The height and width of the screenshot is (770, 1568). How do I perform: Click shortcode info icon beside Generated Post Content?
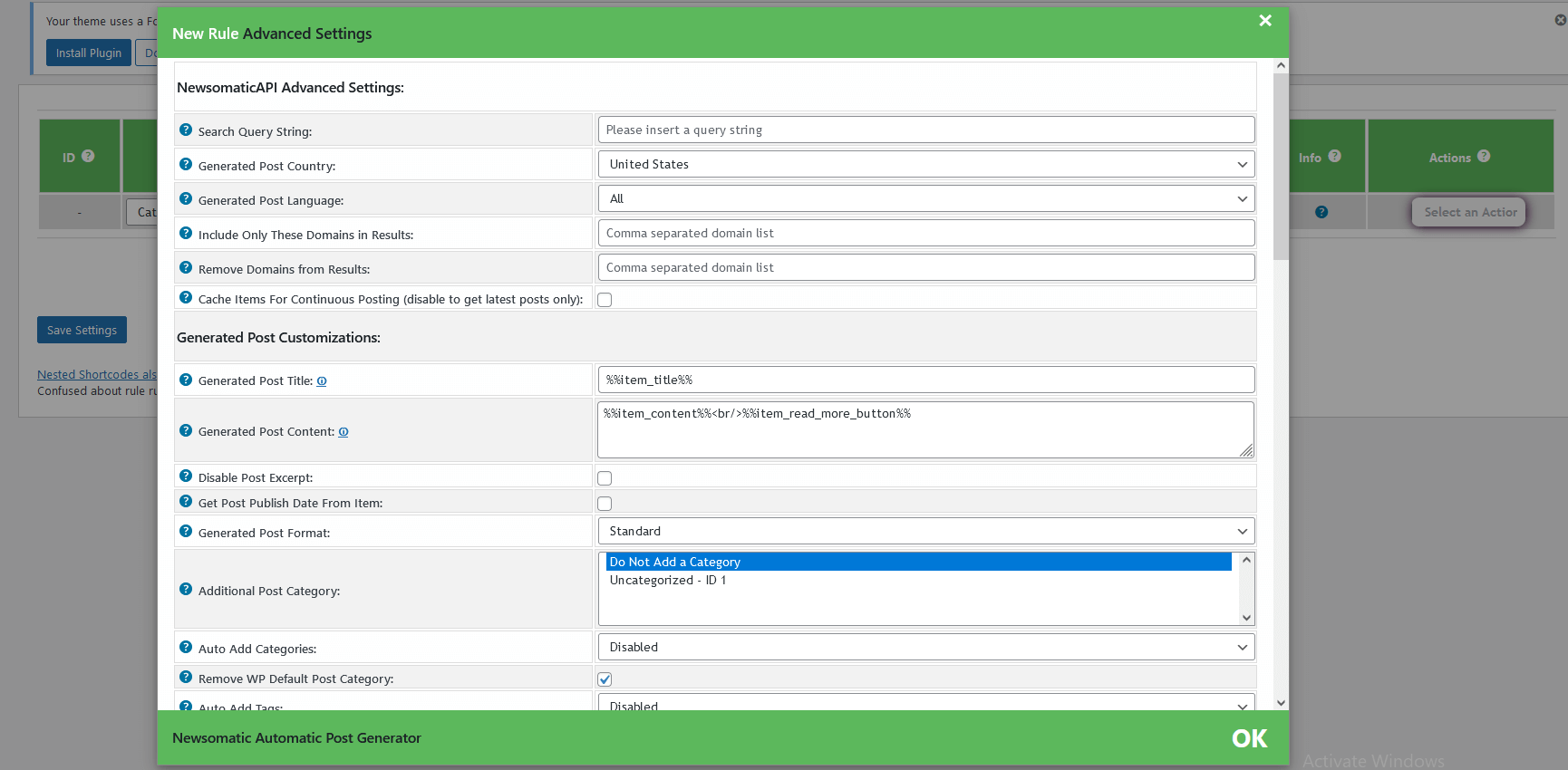tap(344, 432)
